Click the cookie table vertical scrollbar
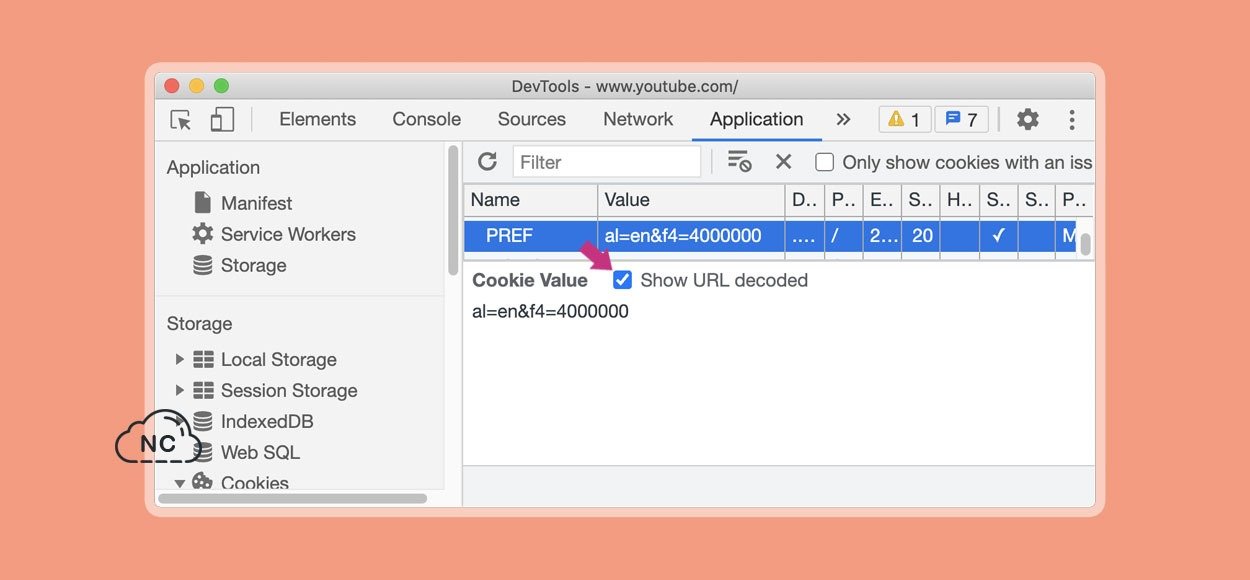 1085,244
